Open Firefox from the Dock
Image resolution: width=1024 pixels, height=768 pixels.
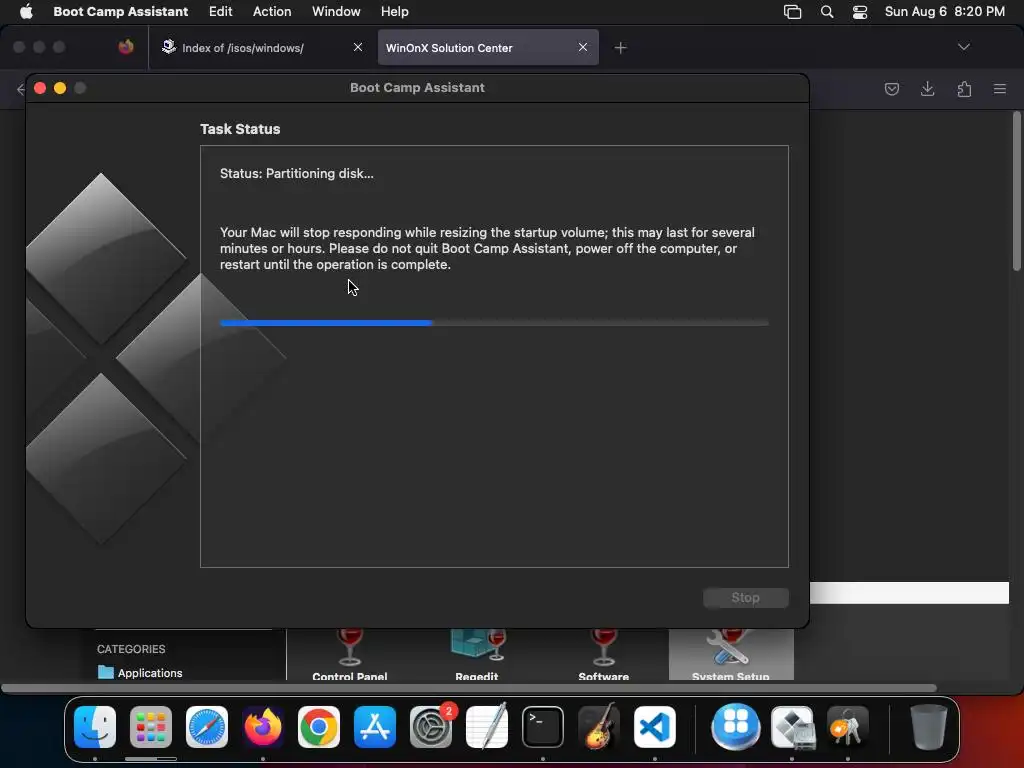click(263, 727)
